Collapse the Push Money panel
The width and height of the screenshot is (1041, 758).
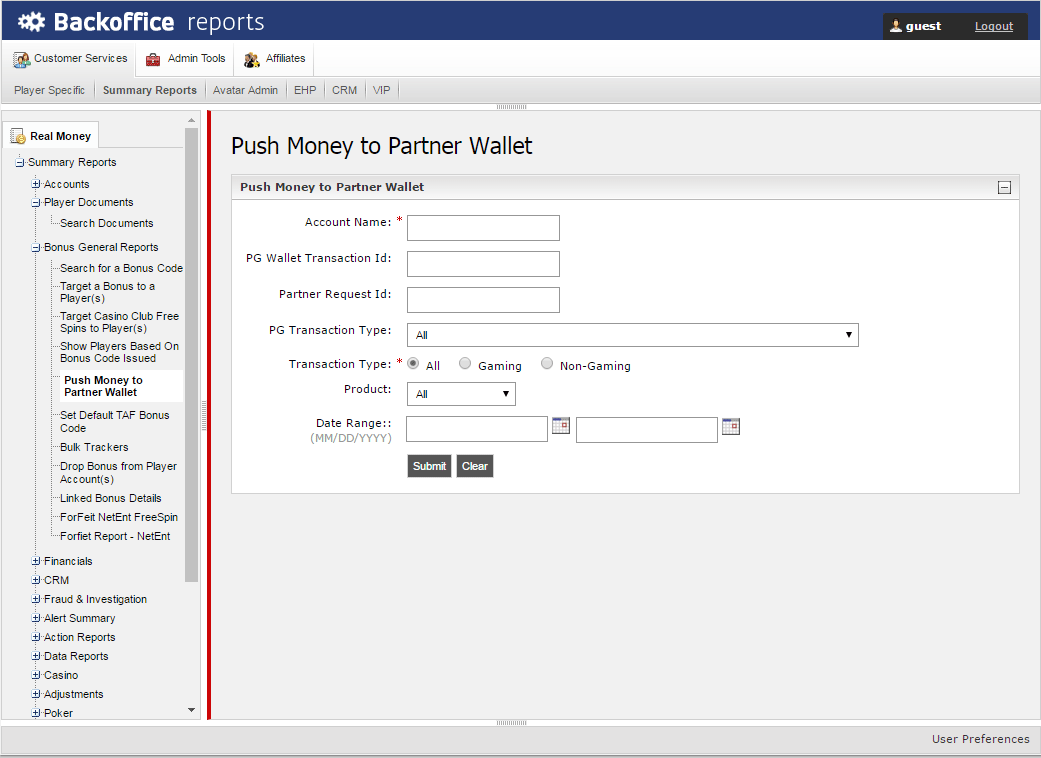(x=1004, y=187)
